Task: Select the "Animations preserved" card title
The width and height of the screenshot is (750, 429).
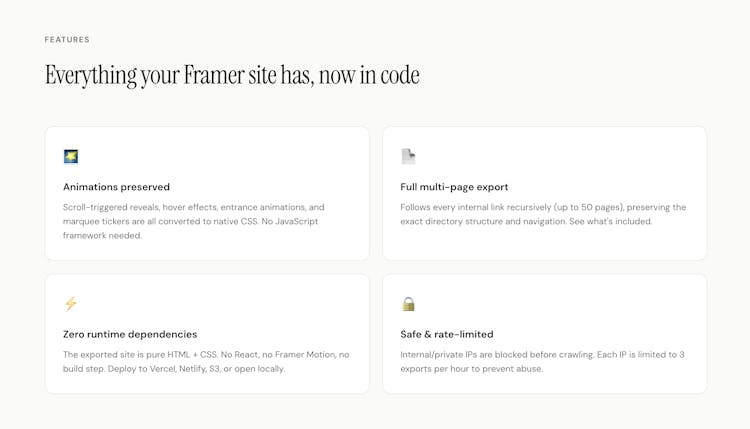Action: tap(116, 187)
